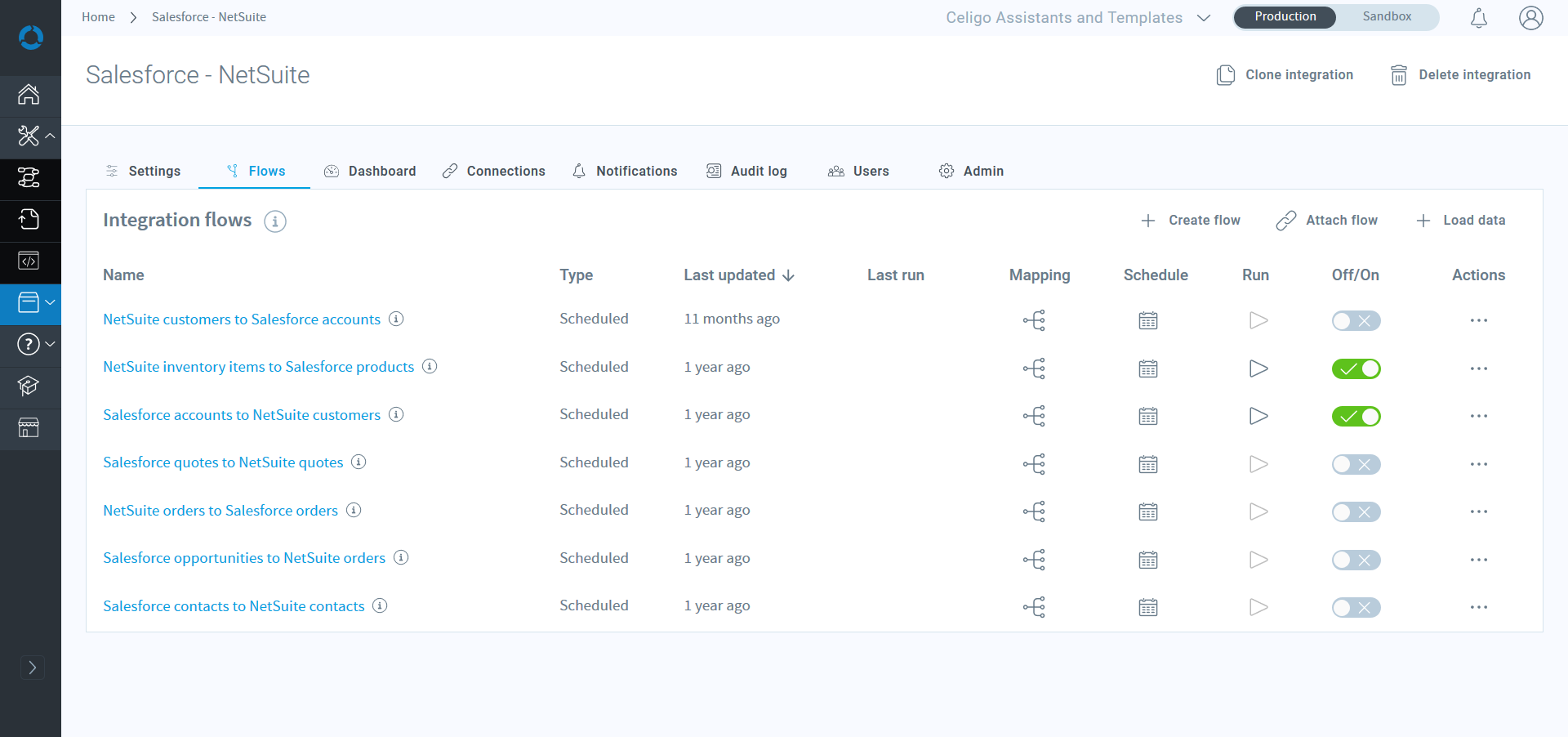Click info icon beside NetSuite orders to Salesforce orders
The image size is (1568, 737).
coord(354,510)
